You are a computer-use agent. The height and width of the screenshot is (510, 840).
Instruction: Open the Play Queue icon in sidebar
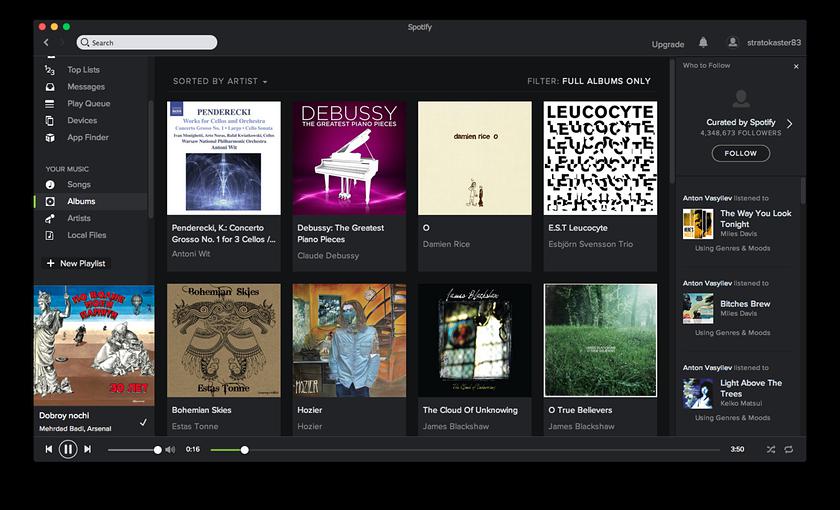point(50,104)
